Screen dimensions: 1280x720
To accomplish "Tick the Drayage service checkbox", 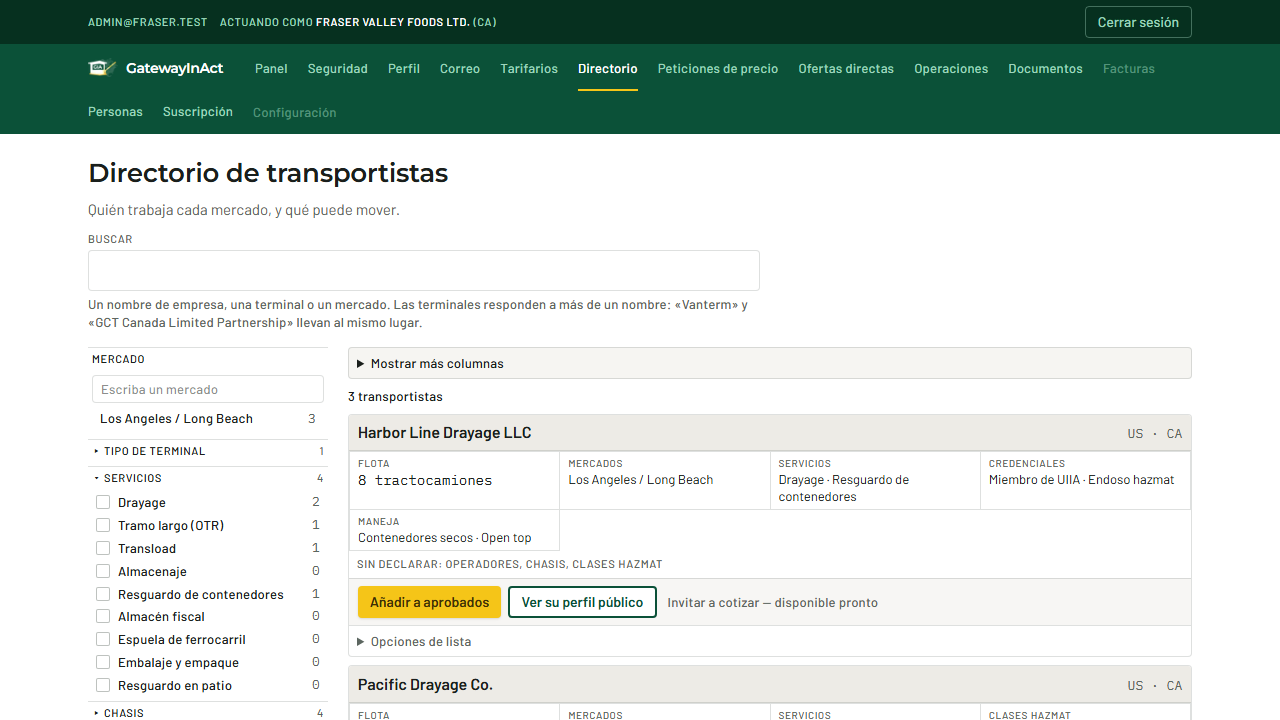I will 103,502.
